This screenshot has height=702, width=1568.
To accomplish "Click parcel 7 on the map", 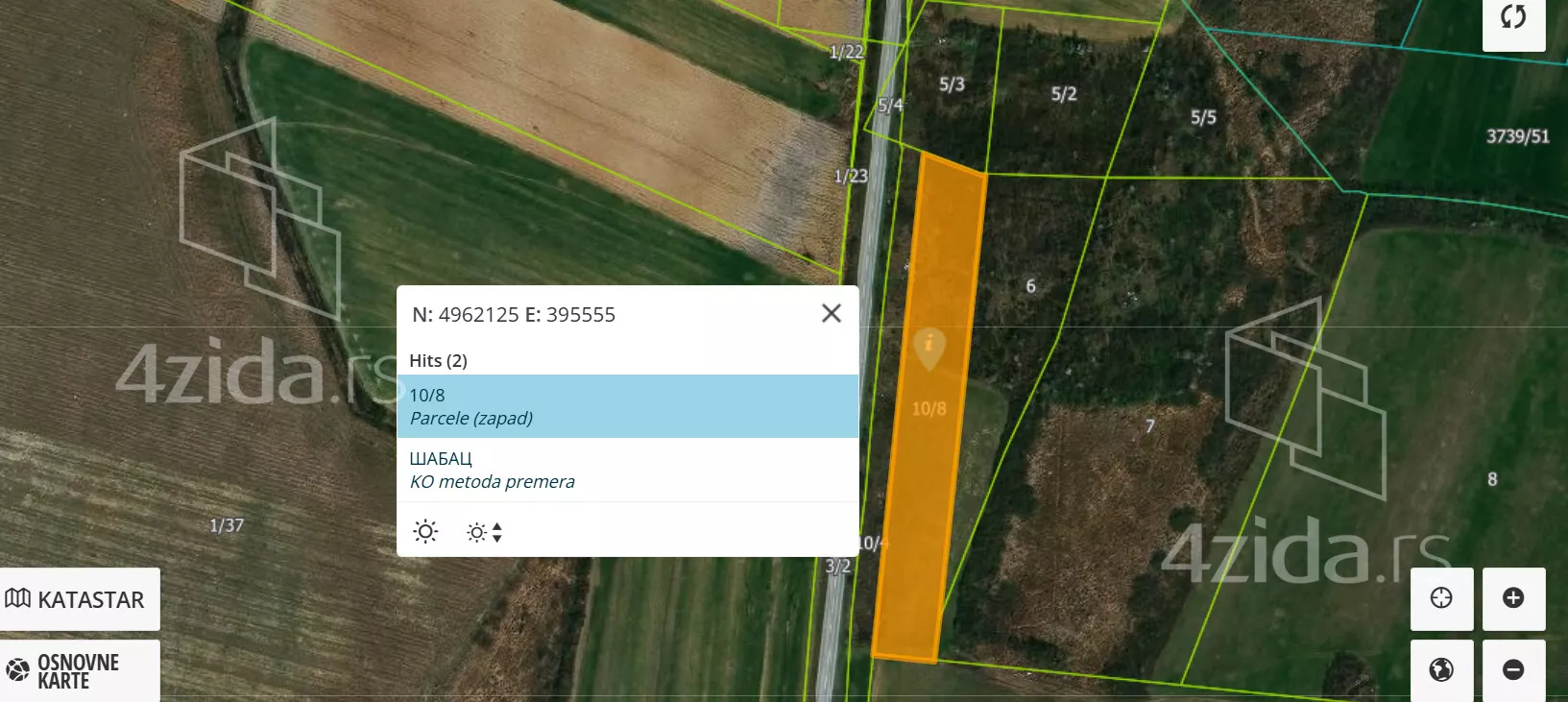I will [x=1149, y=426].
